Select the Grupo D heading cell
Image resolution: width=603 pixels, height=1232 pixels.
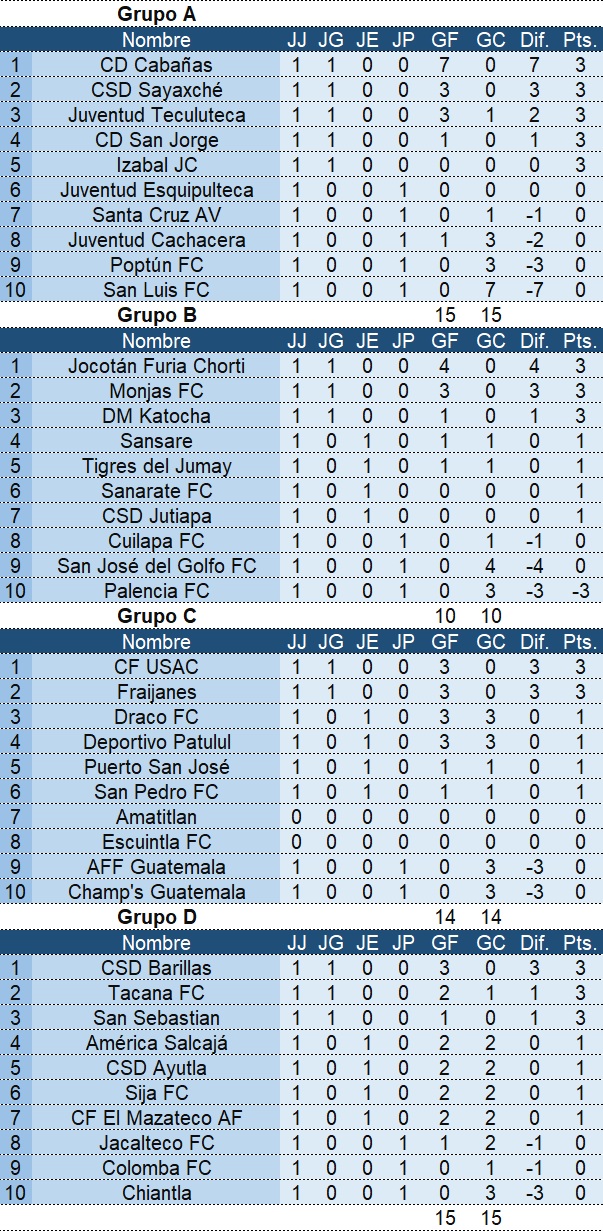pyautogui.click(x=156, y=917)
